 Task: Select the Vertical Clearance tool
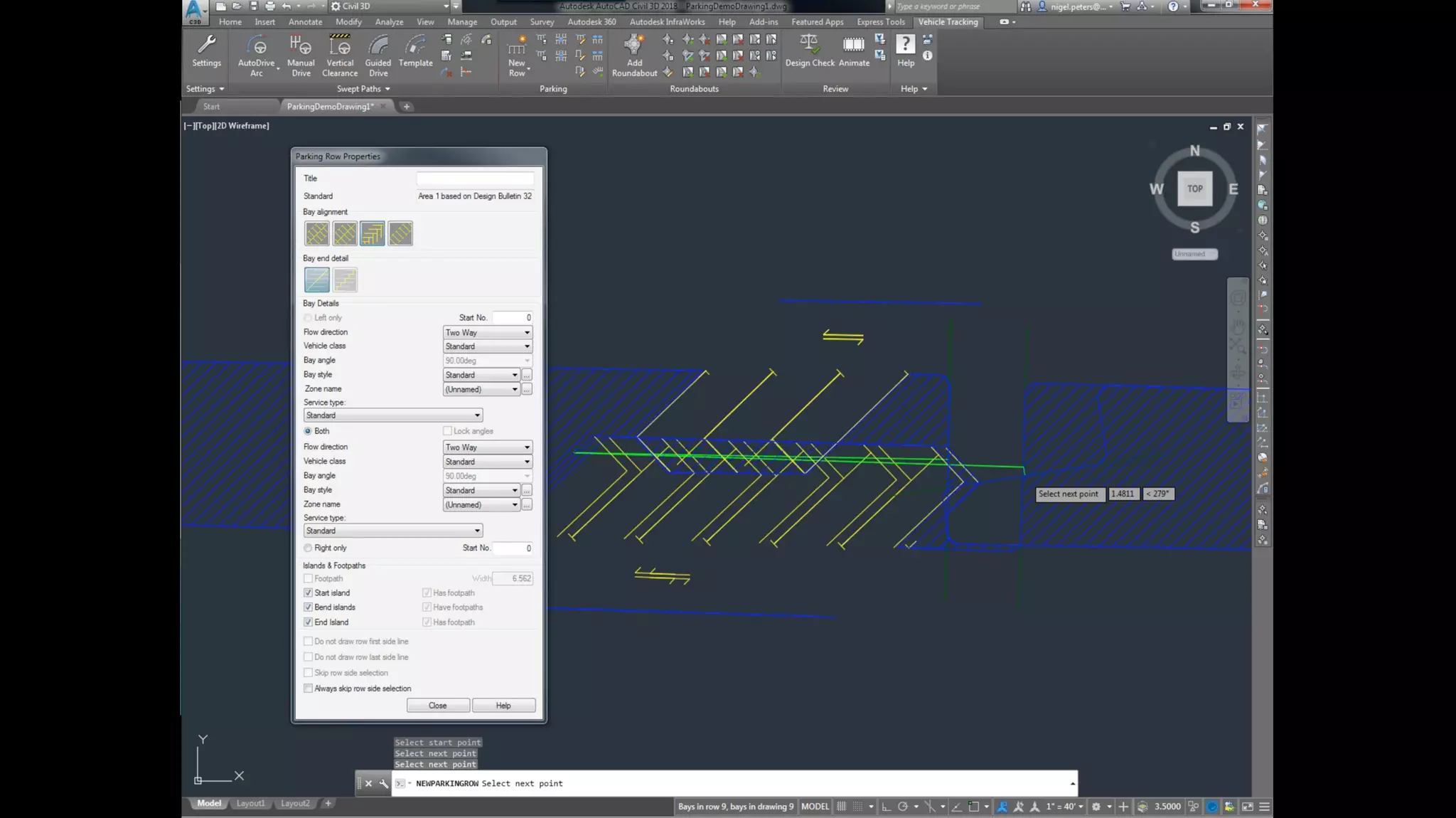tap(340, 55)
